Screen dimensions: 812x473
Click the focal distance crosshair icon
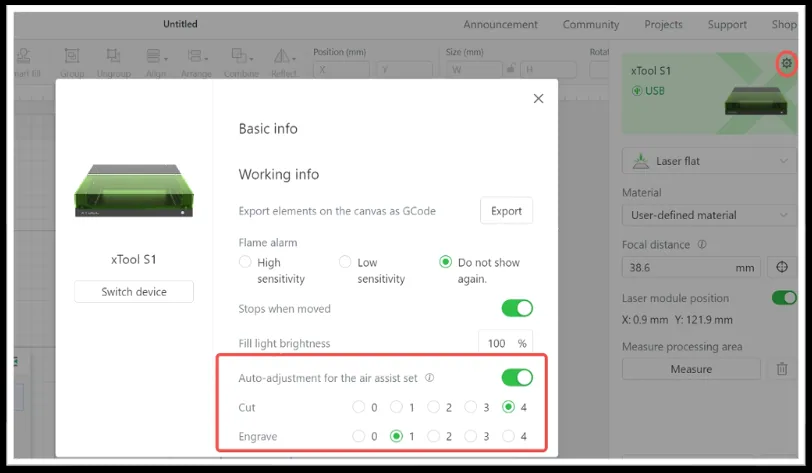tap(782, 267)
